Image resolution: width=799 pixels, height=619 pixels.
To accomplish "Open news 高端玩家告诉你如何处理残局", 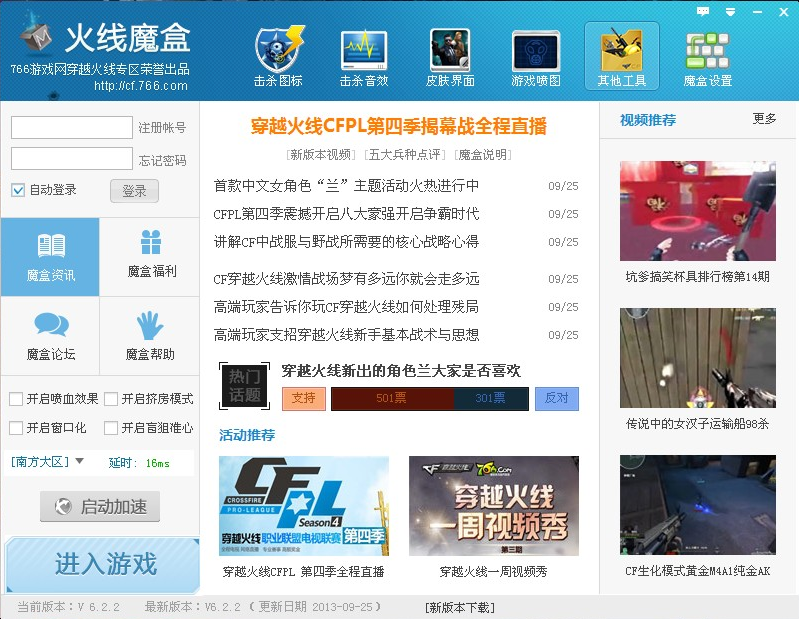I will click(346, 307).
